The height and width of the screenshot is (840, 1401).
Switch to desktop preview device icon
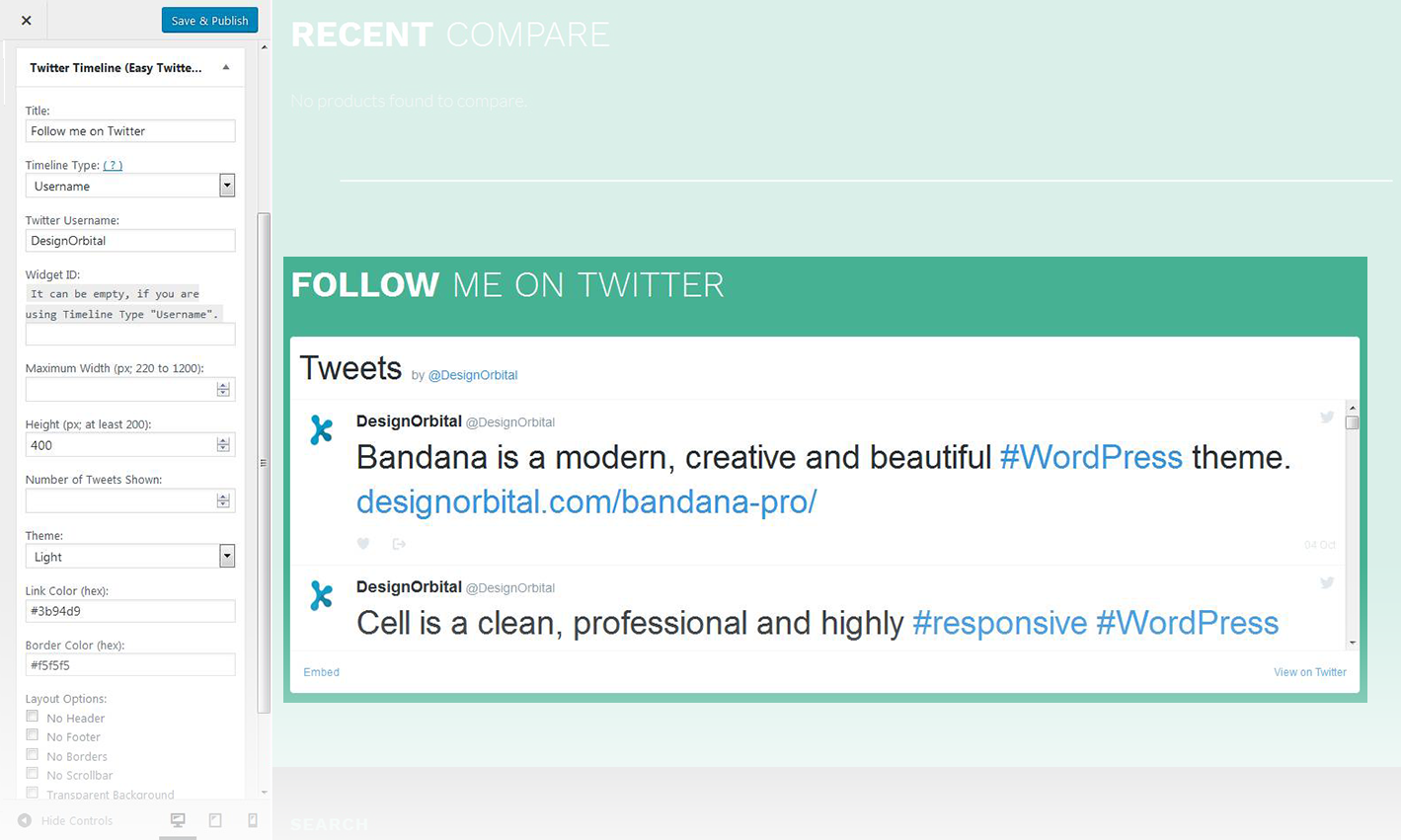(178, 820)
